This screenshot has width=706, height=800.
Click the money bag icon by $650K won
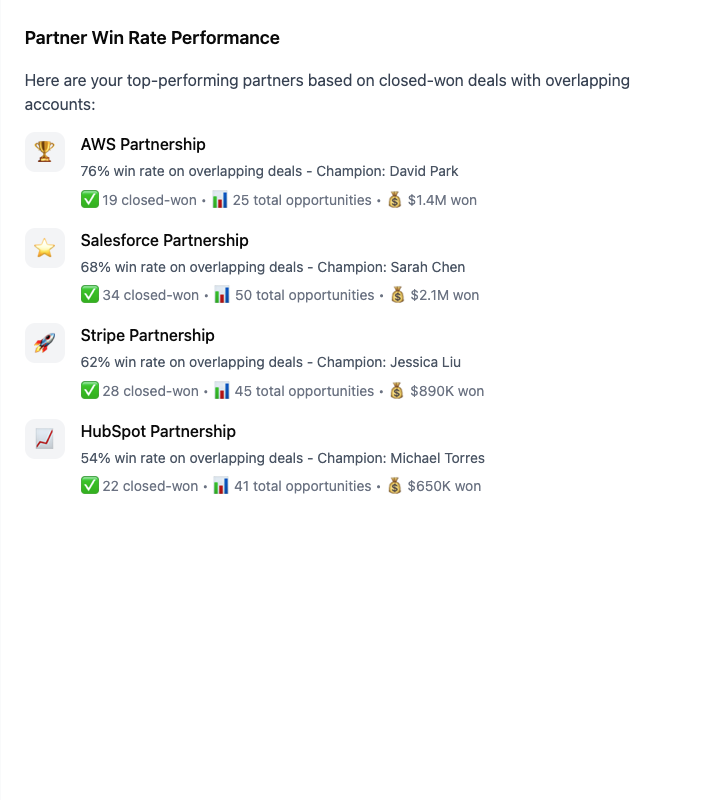[395, 486]
